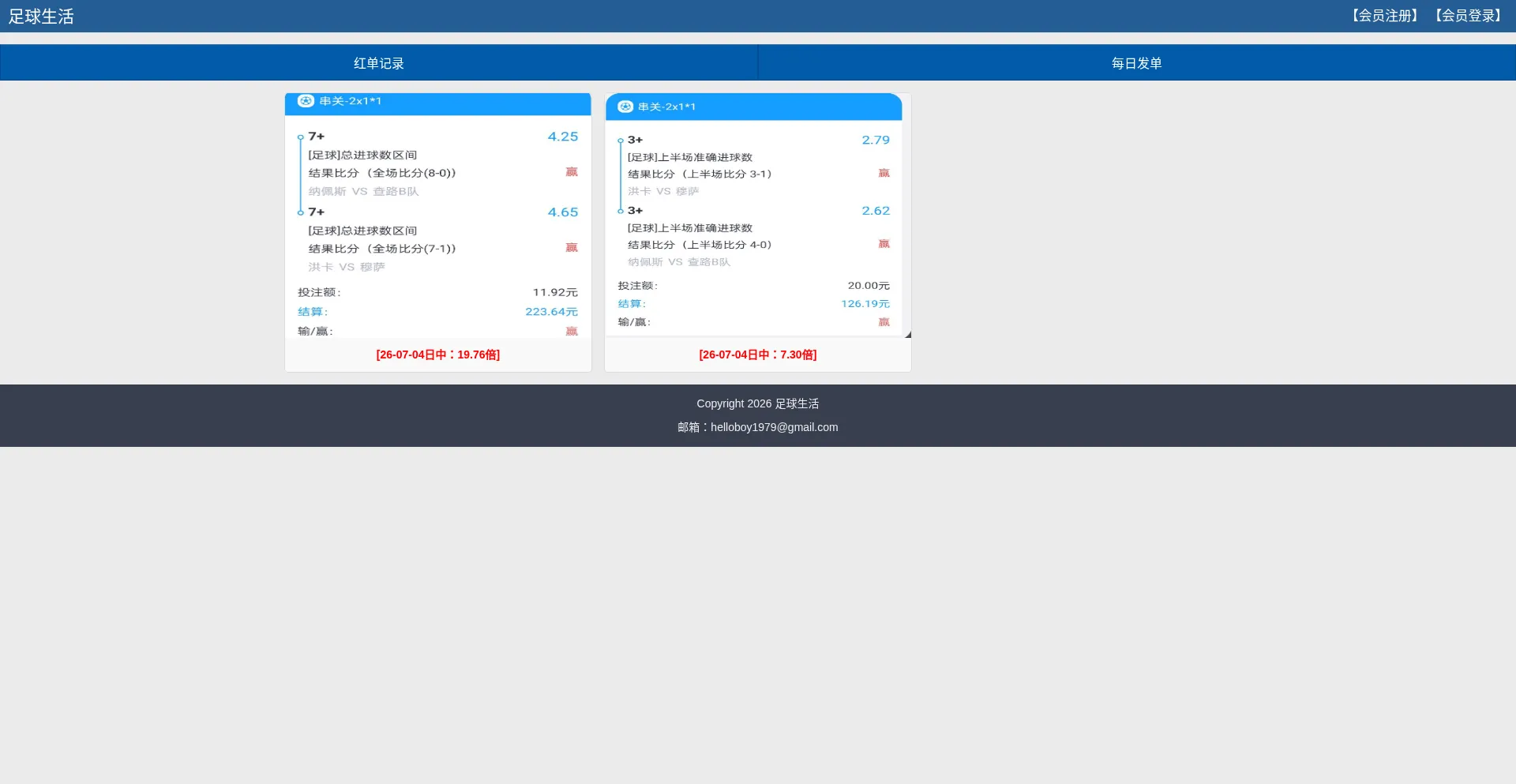Click the football icon on the 2.79-odds slip header
1516x784 pixels.
[625, 107]
